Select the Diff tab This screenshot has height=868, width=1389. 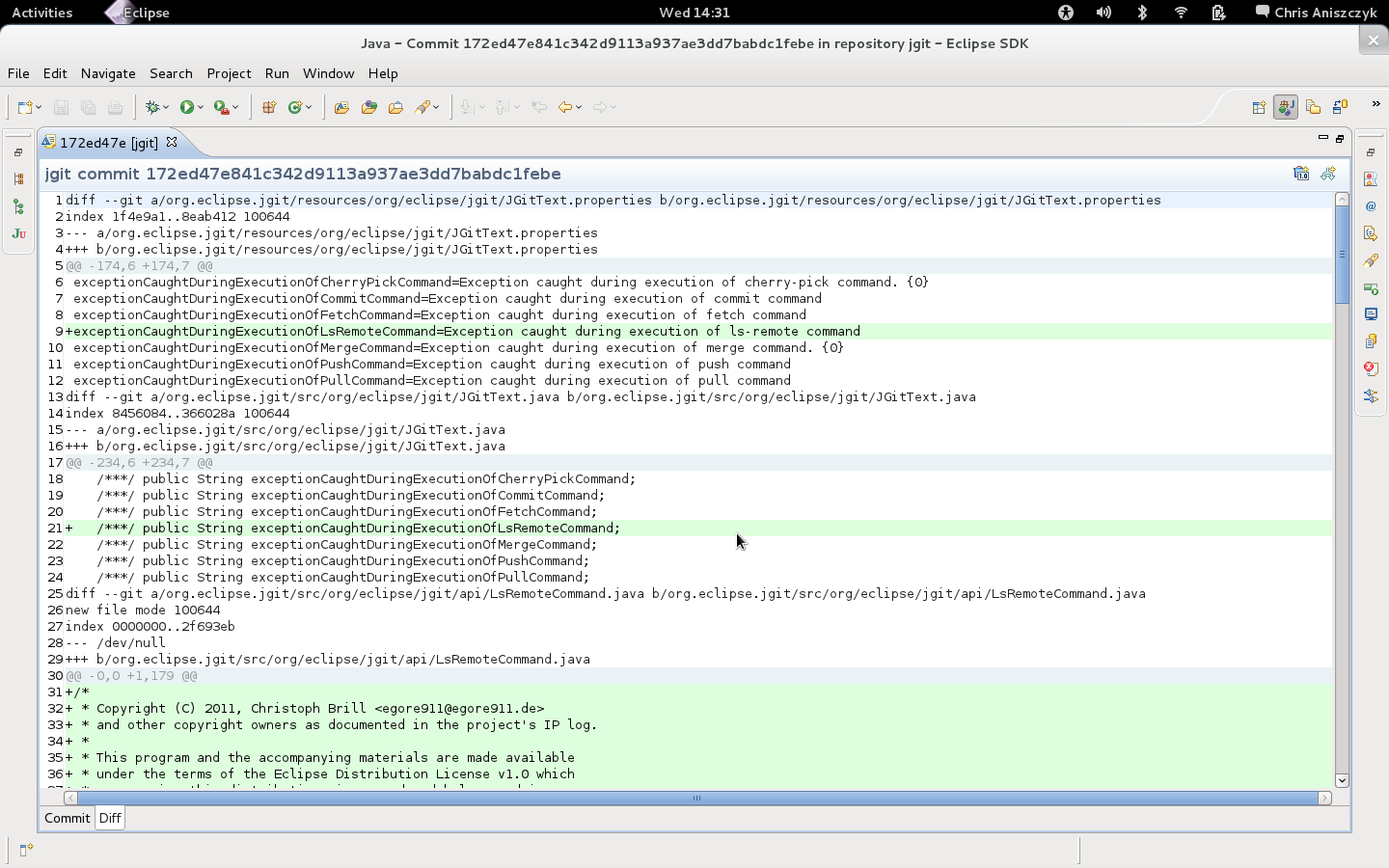point(110,818)
